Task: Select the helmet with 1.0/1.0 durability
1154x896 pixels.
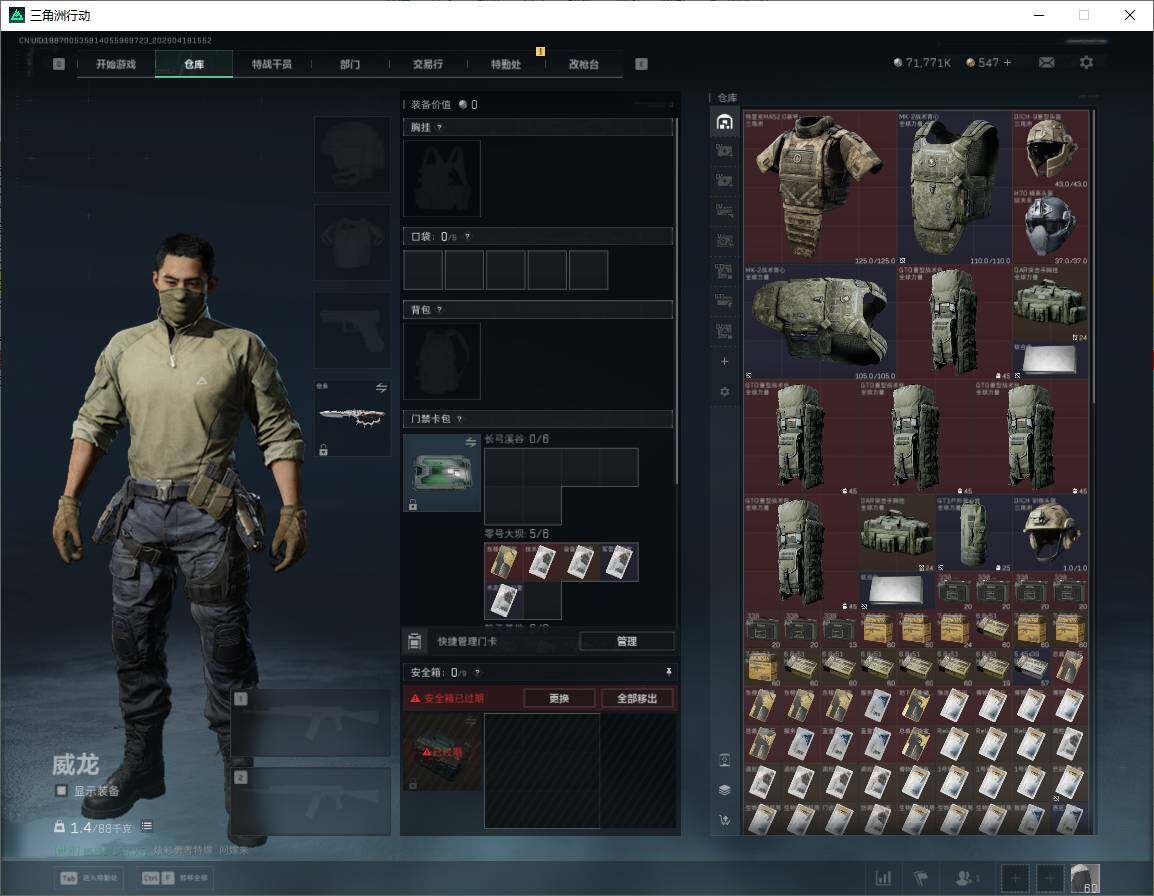Action: (x=1050, y=534)
